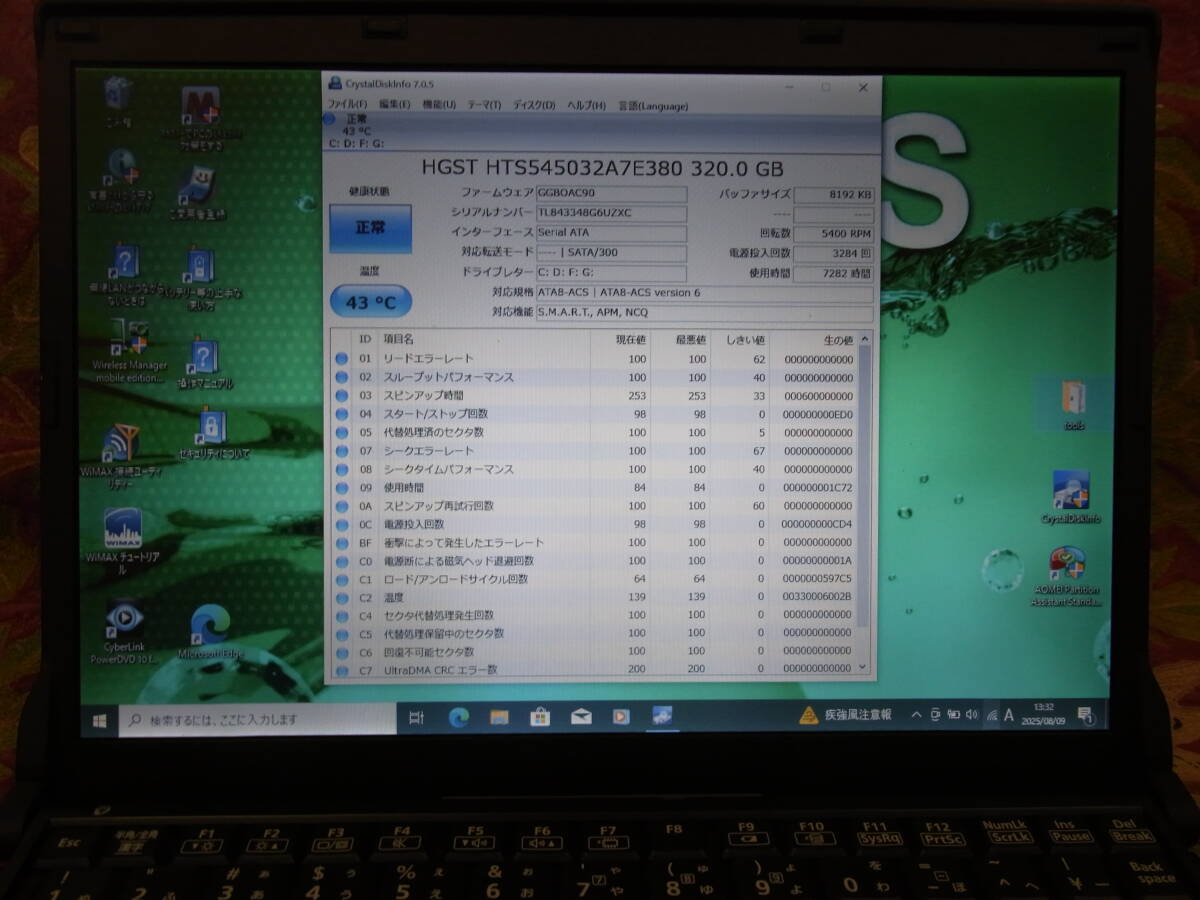
Task: Click the 現在値 column header
Action: (632, 340)
